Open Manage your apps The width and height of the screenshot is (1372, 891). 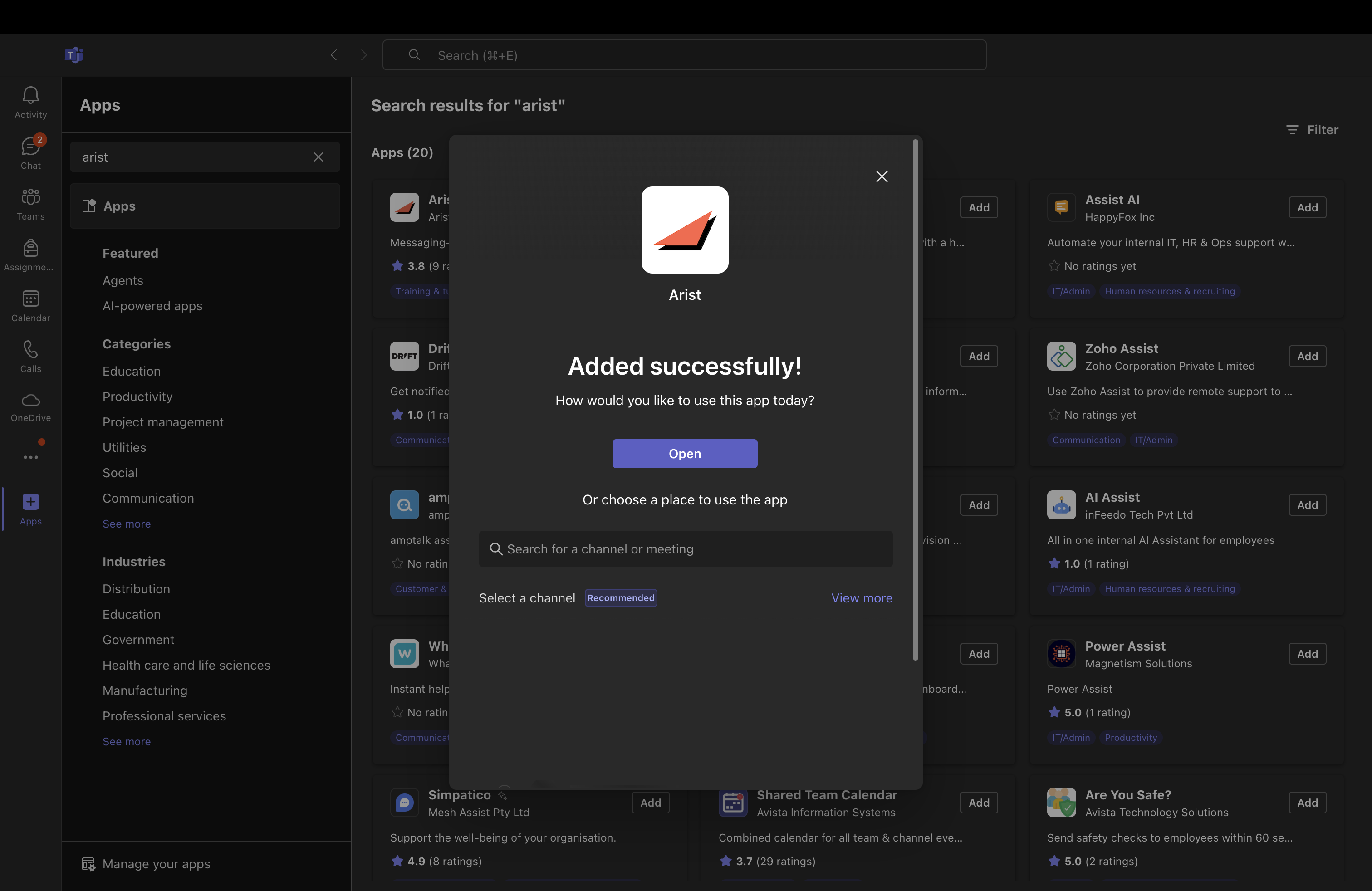click(x=146, y=864)
